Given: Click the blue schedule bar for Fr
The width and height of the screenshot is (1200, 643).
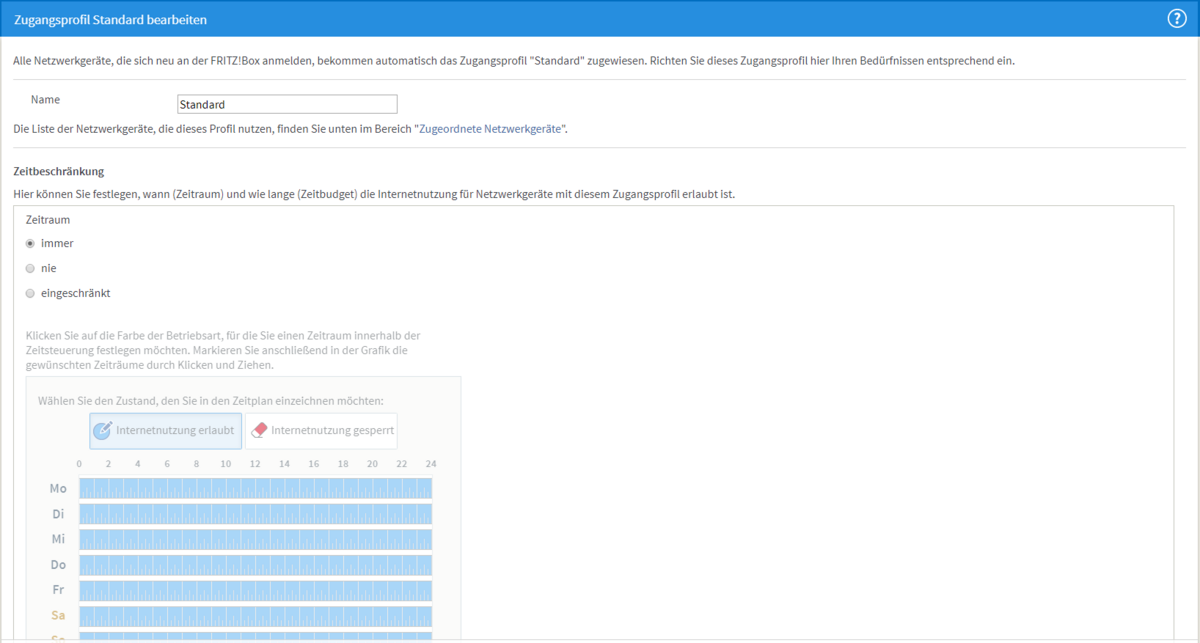Looking at the screenshot, I should [x=255, y=590].
